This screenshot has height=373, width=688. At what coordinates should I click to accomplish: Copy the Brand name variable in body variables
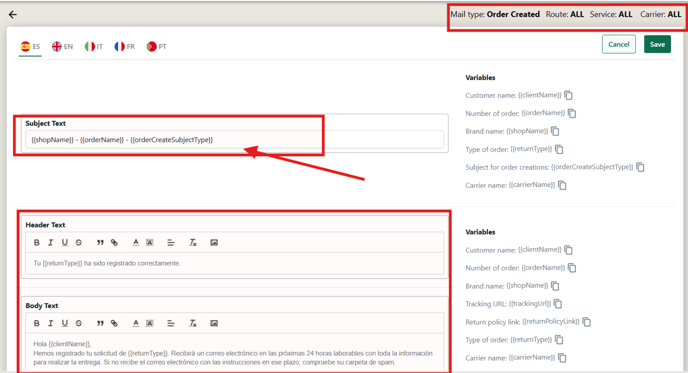[555, 286]
